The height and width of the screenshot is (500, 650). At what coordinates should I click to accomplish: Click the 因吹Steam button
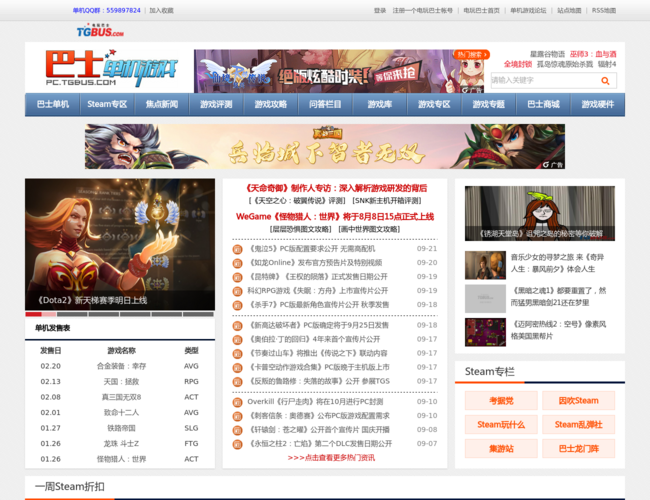[579, 400]
